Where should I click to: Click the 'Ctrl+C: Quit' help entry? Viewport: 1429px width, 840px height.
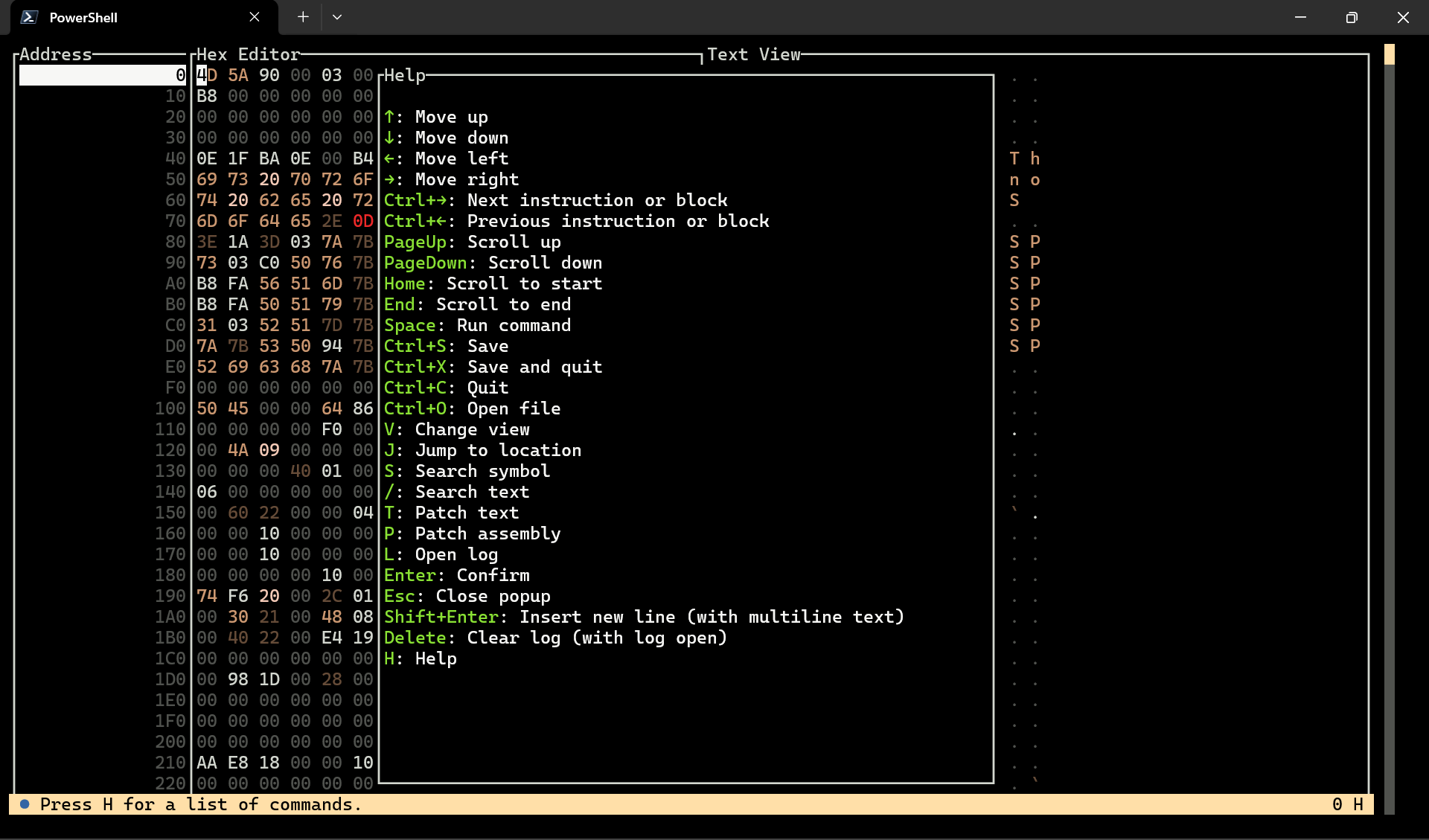pos(446,388)
